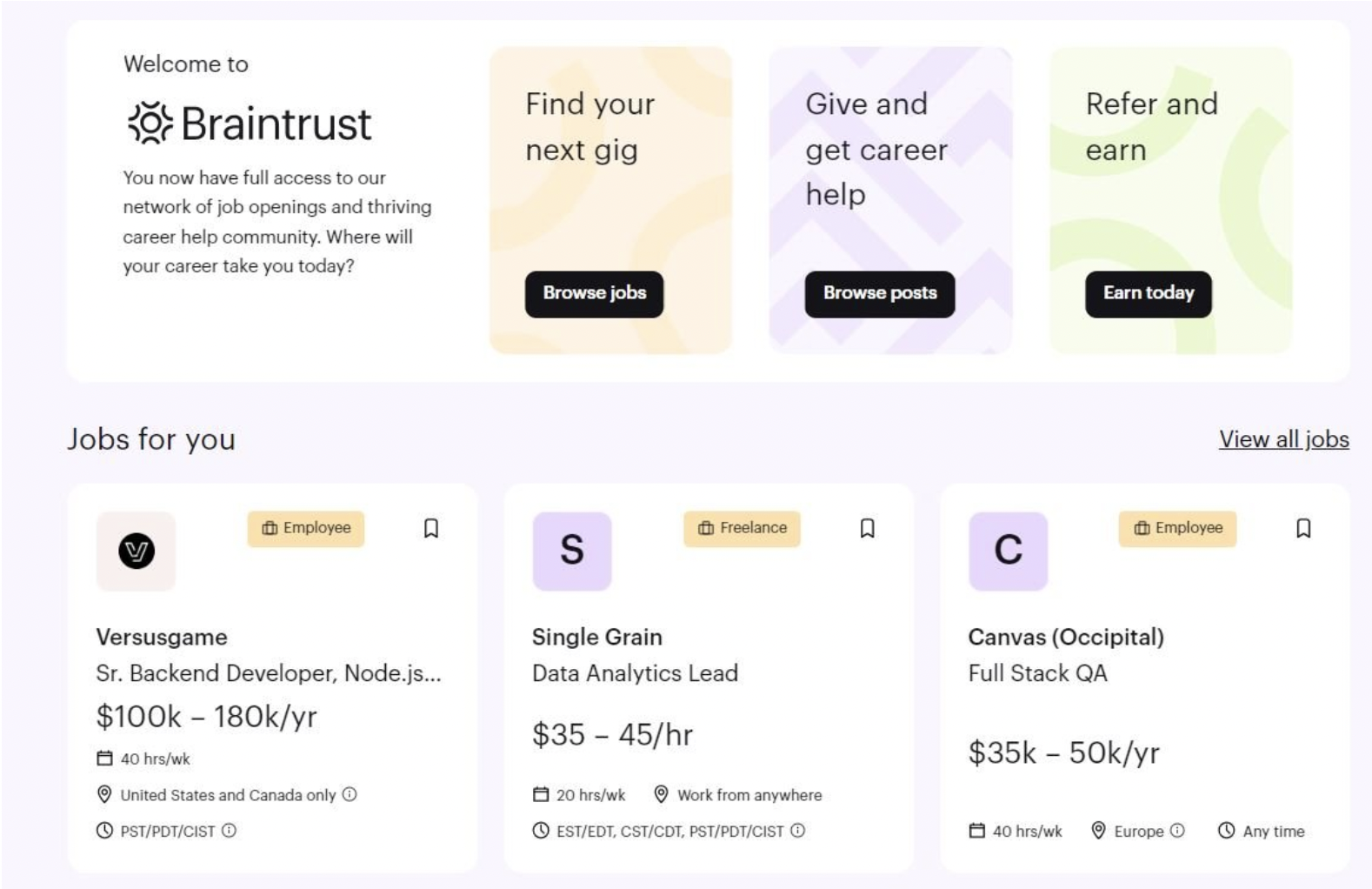Click the Single Grain "S" avatar

(x=572, y=551)
